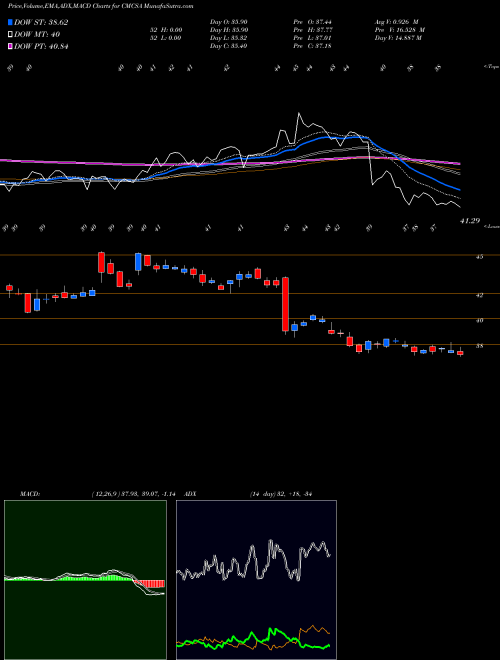Image resolution: width=500 pixels, height=660 pixels.
Task: Click the blue DOW ST legend swatch
Action: (x=10, y=22)
